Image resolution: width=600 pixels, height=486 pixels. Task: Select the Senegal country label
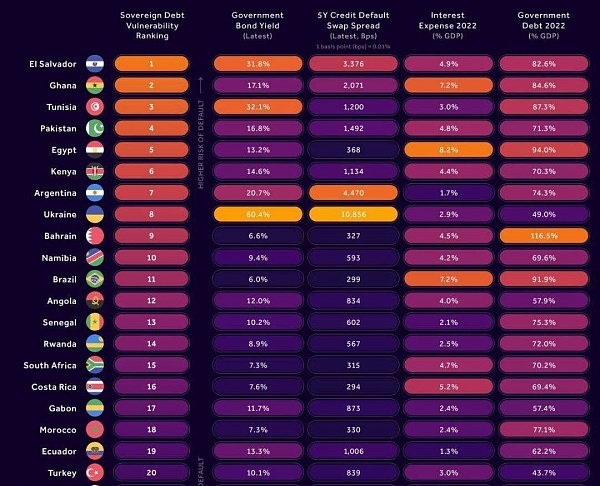click(x=59, y=322)
